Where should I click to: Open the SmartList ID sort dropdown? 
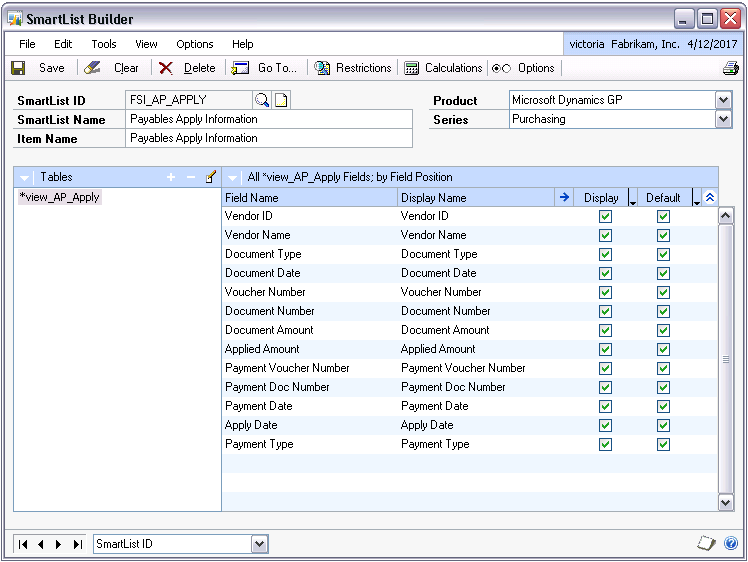point(259,544)
